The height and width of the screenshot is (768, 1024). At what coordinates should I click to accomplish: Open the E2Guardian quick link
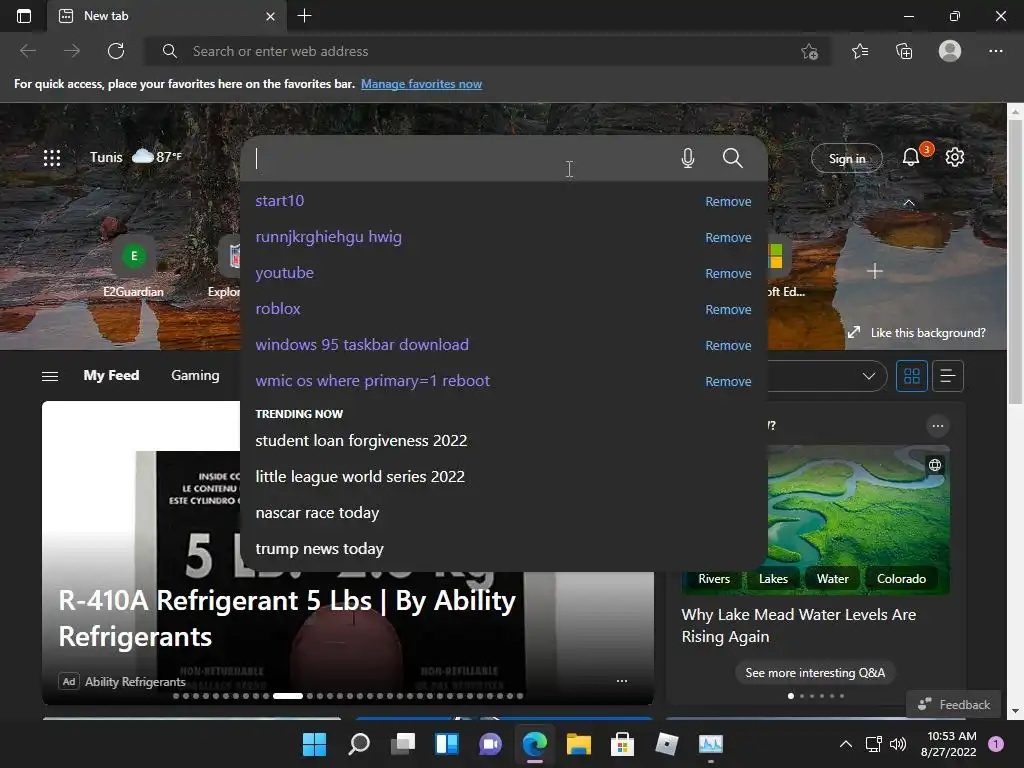tap(133, 268)
